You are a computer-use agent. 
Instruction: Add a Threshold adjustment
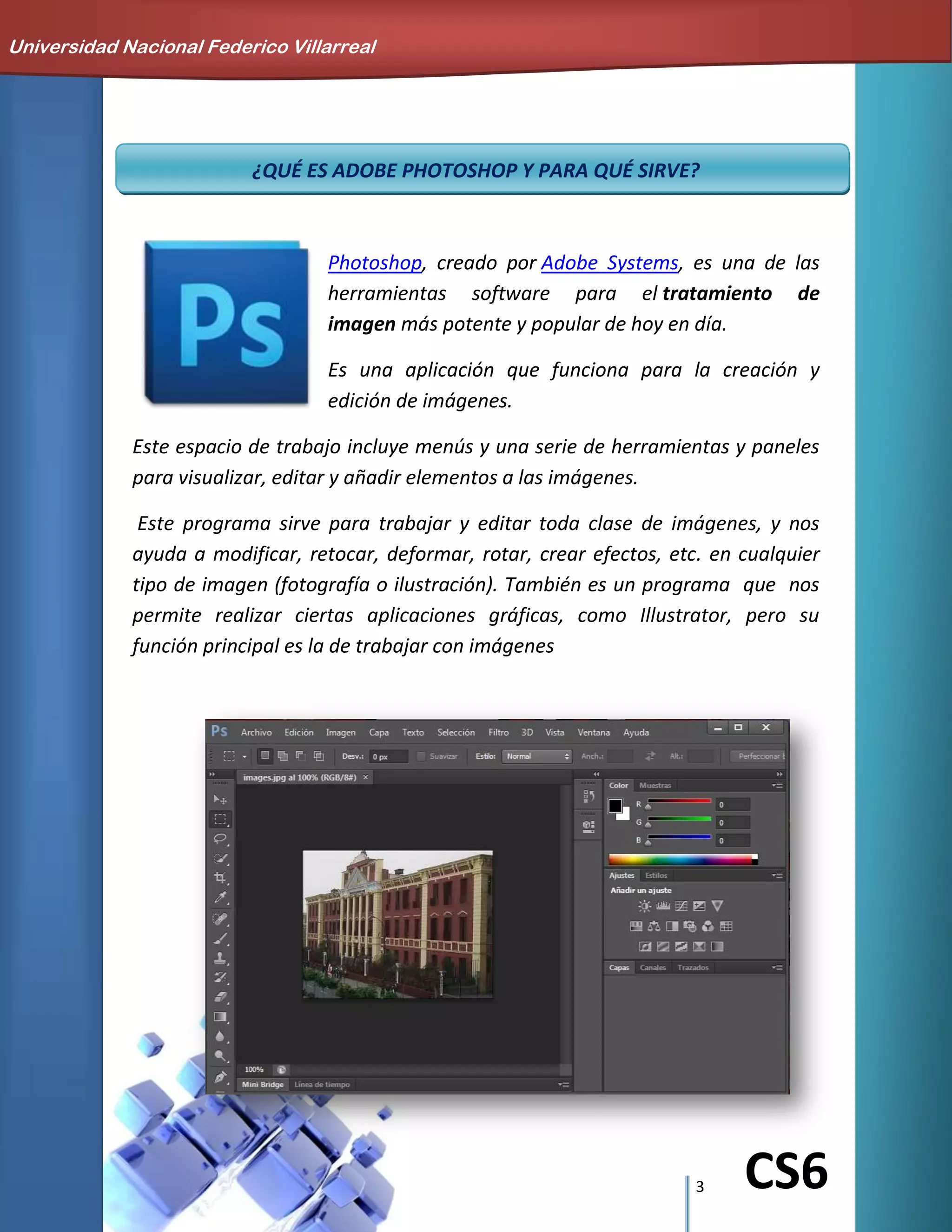[x=681, y=947]
